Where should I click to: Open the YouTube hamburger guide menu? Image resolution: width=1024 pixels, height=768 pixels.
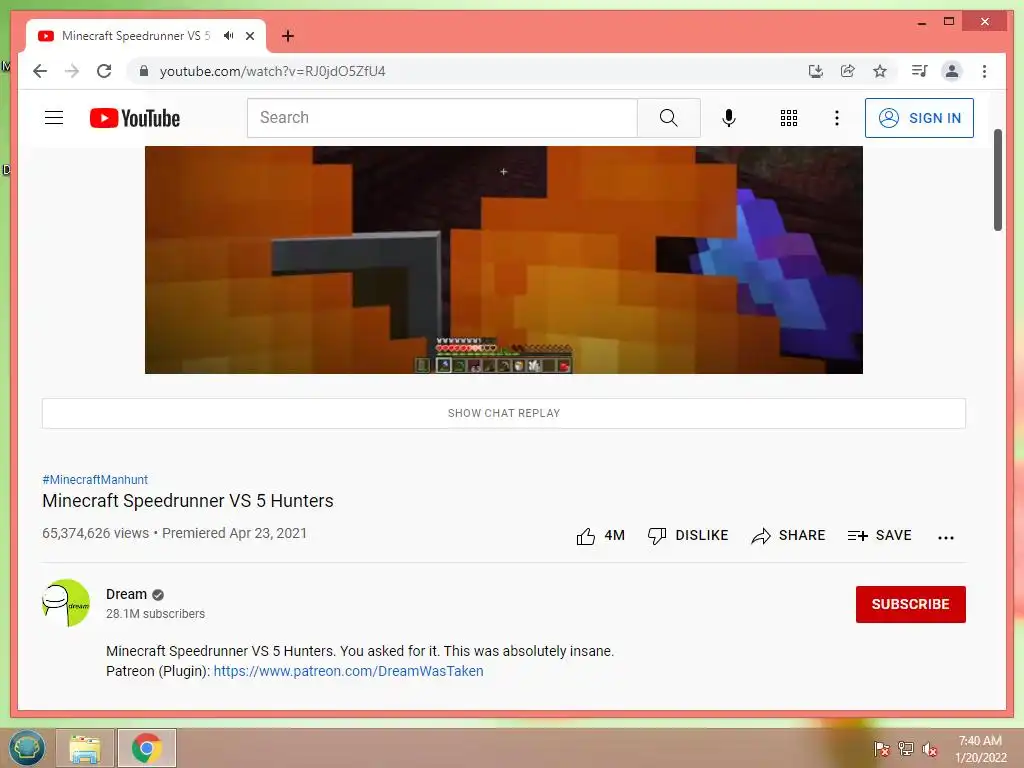pos(54,118)
